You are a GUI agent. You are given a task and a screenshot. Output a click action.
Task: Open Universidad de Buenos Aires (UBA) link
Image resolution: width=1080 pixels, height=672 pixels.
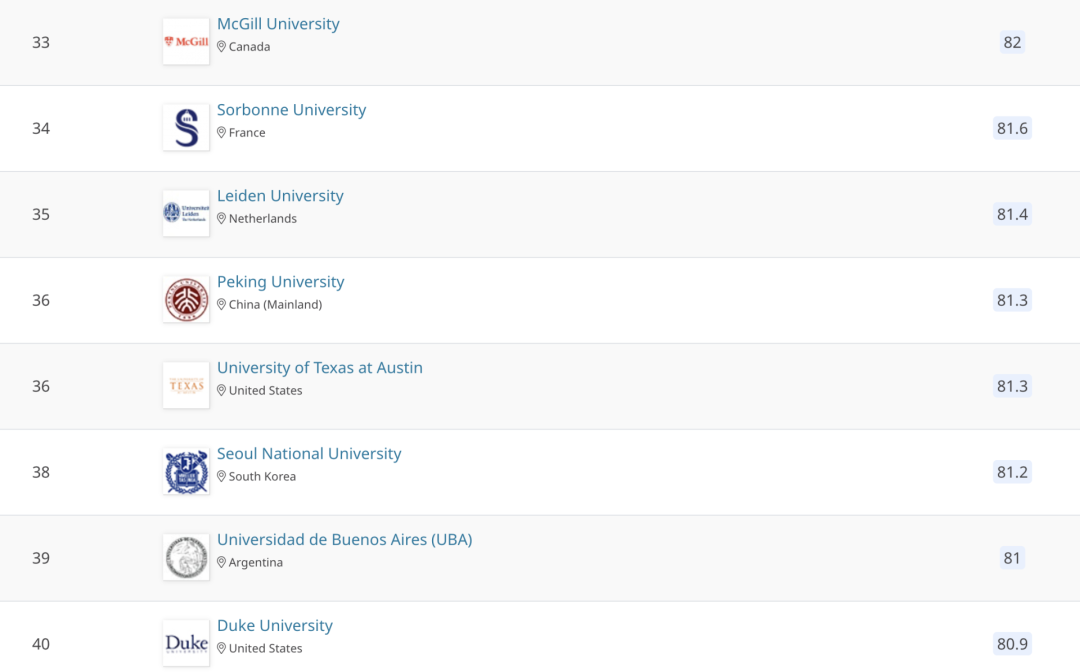tap(344, 540)
